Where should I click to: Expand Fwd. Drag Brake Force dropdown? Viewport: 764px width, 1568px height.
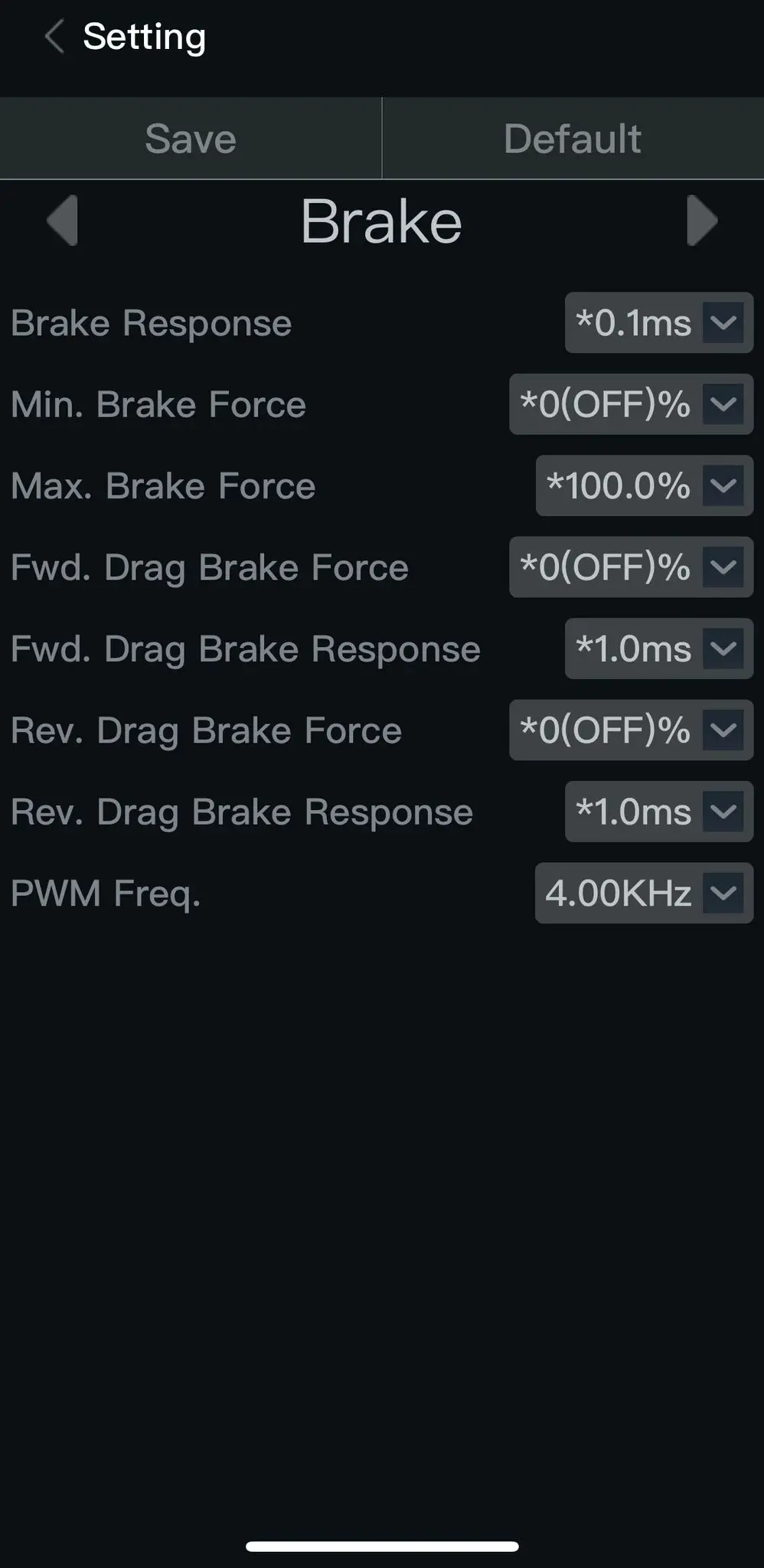point(631,567)
